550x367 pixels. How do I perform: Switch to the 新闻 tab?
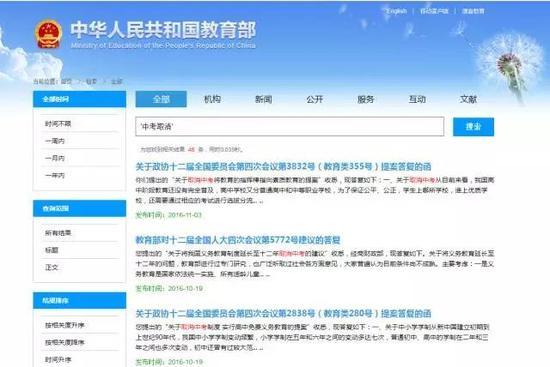(263, 99)
